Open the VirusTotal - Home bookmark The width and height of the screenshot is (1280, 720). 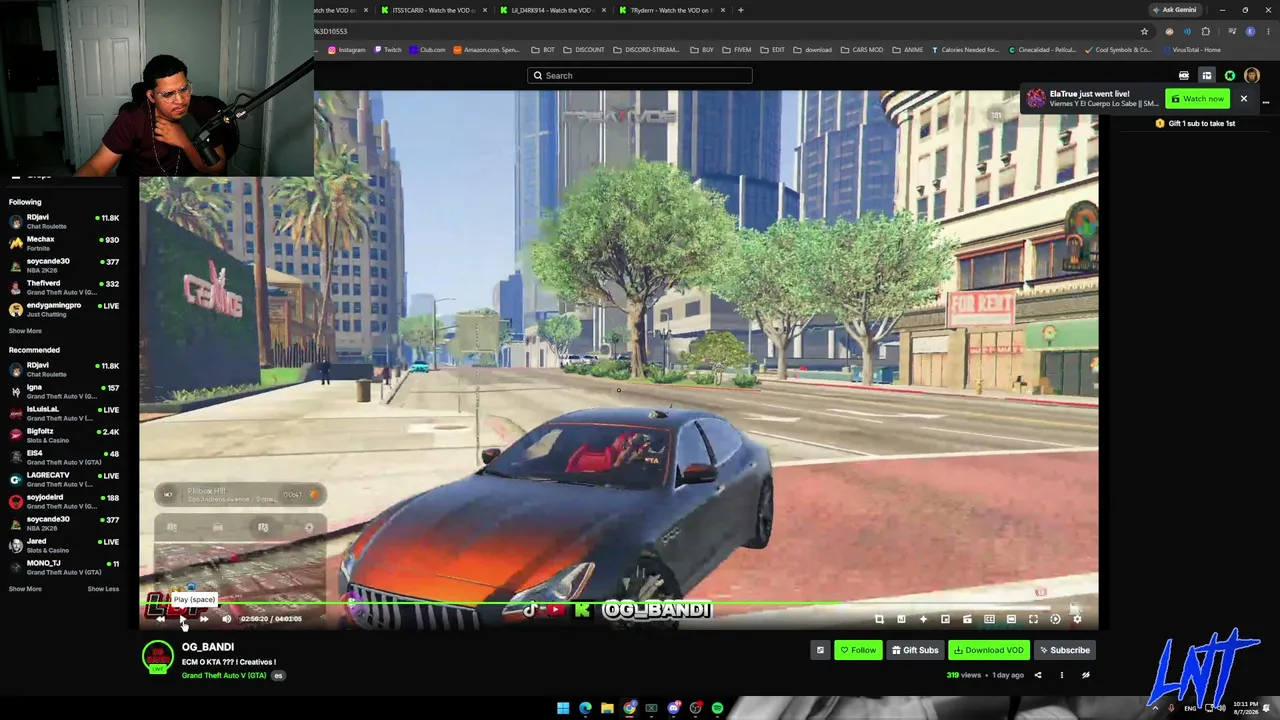coord(1191,50)
